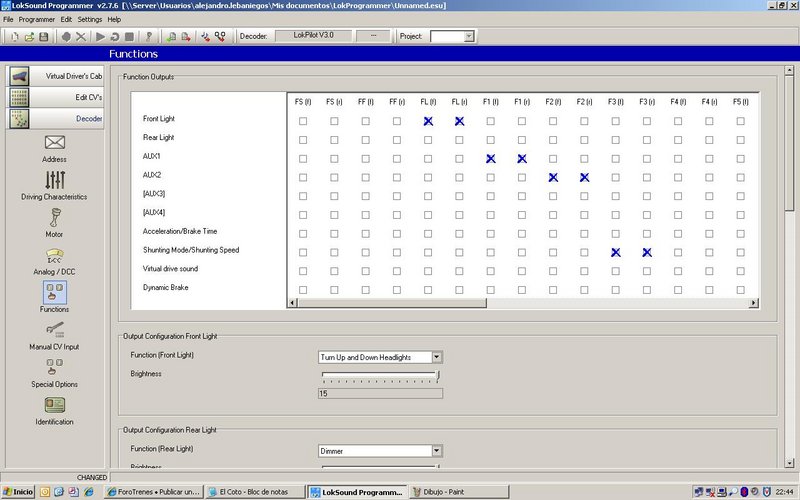
Task: Check Dynamic Brake for F4 (f)
Action: (678, 290)
